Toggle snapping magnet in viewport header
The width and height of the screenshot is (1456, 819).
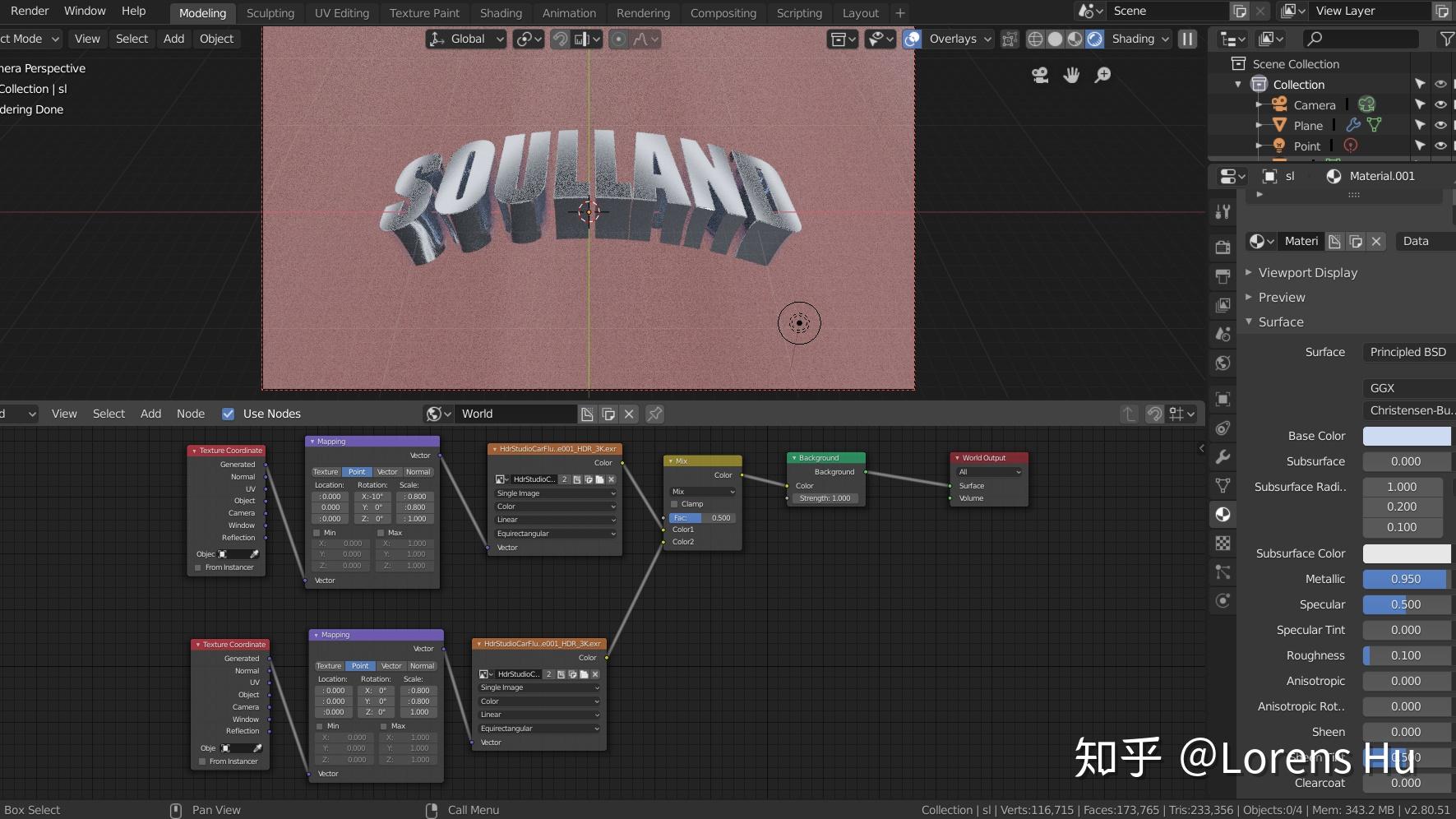(560, 39)
